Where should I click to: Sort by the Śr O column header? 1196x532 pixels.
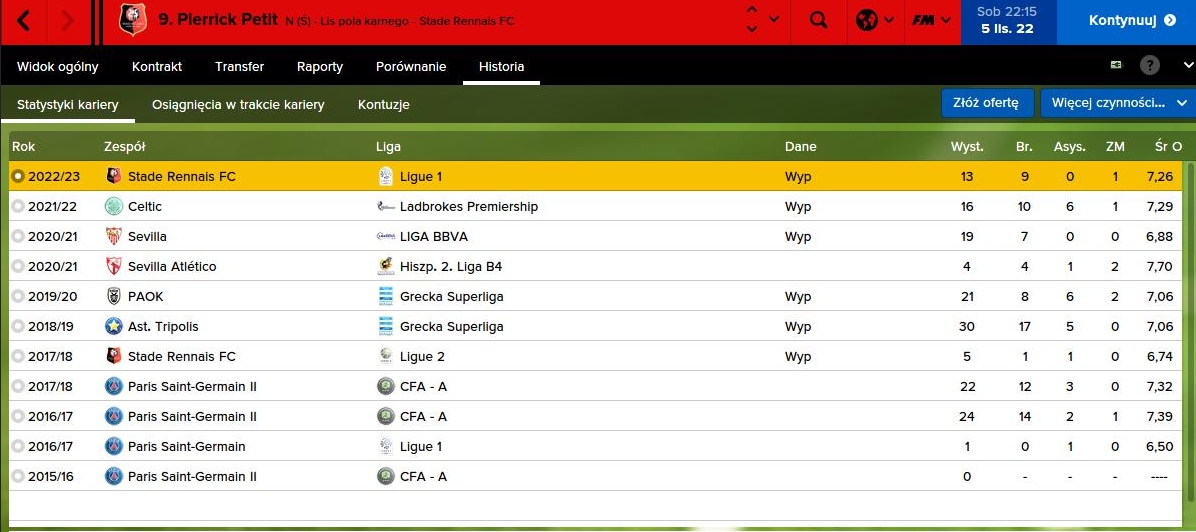pos(1168,146)
